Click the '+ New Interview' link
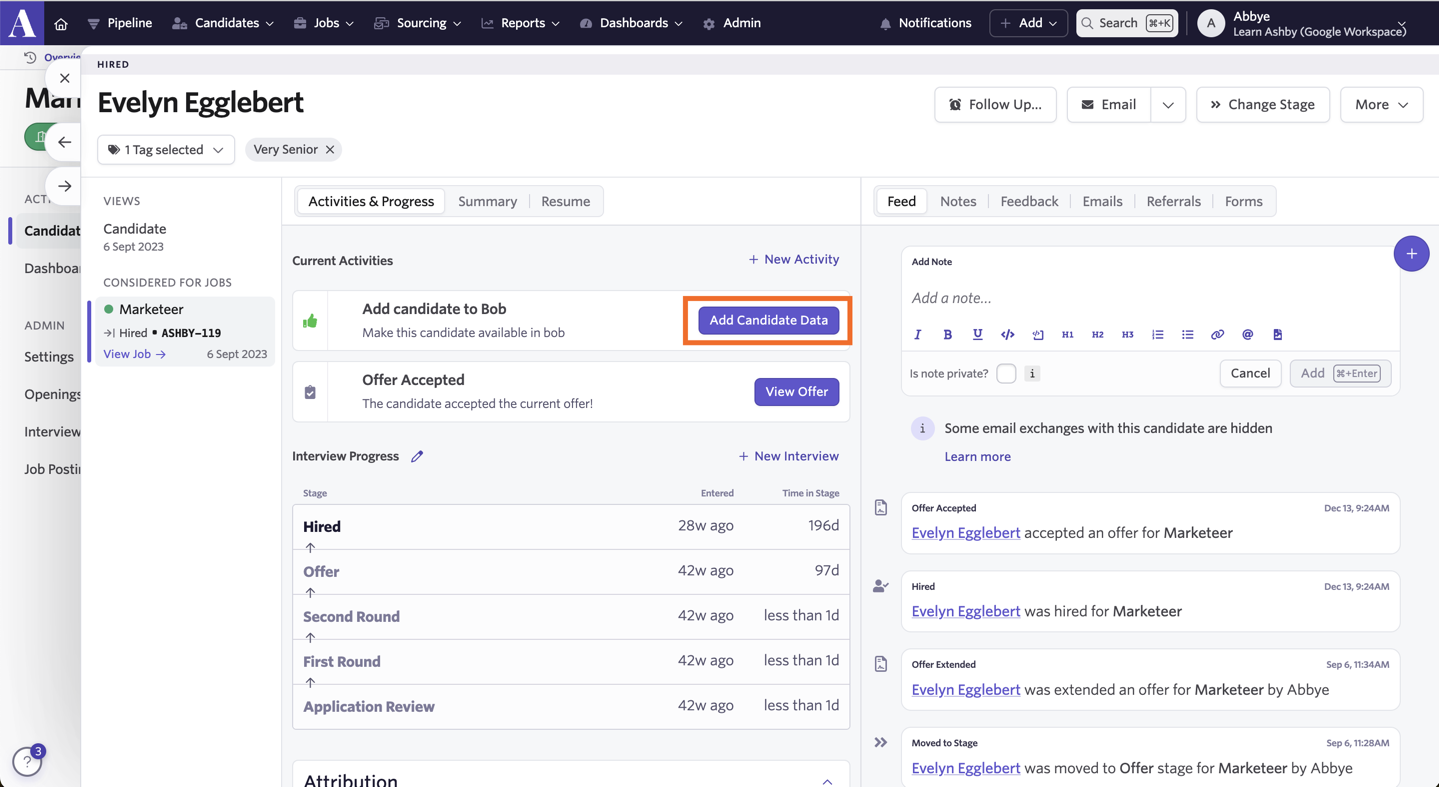Image resolution: width=1439 pixels, height=787 pixels. click(x=789, y=456)
